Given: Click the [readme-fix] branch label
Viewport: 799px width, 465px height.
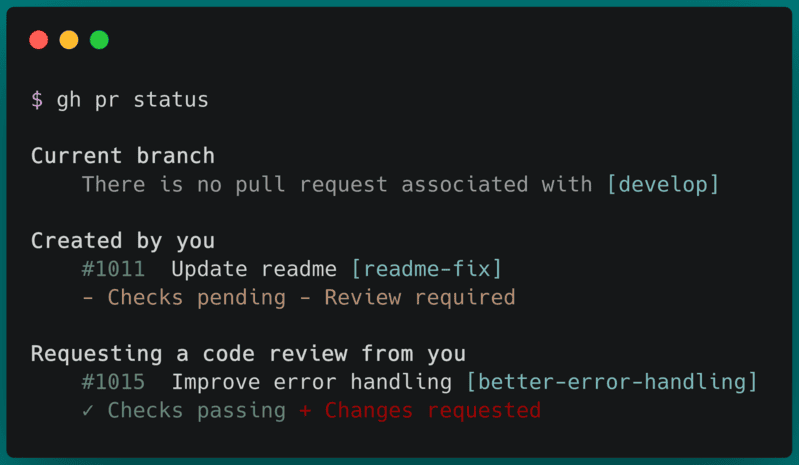Looking at the screenshot, I should click(x=427, y=269).
